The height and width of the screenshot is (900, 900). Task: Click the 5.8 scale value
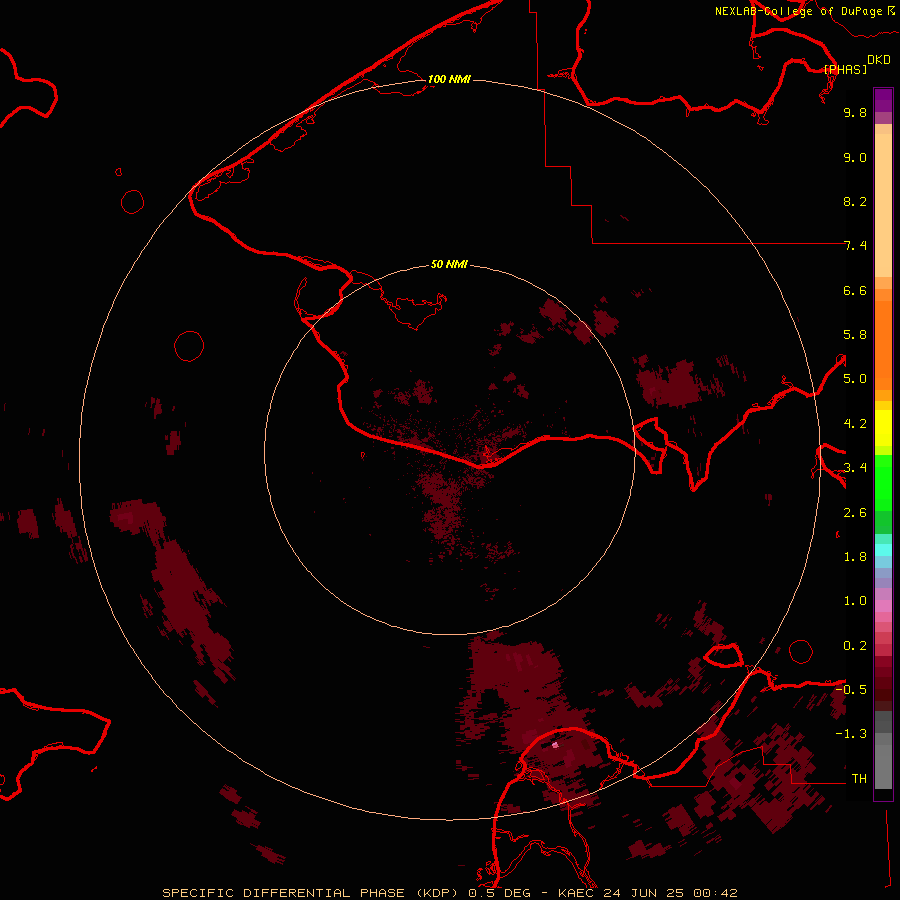pos(855,335)
